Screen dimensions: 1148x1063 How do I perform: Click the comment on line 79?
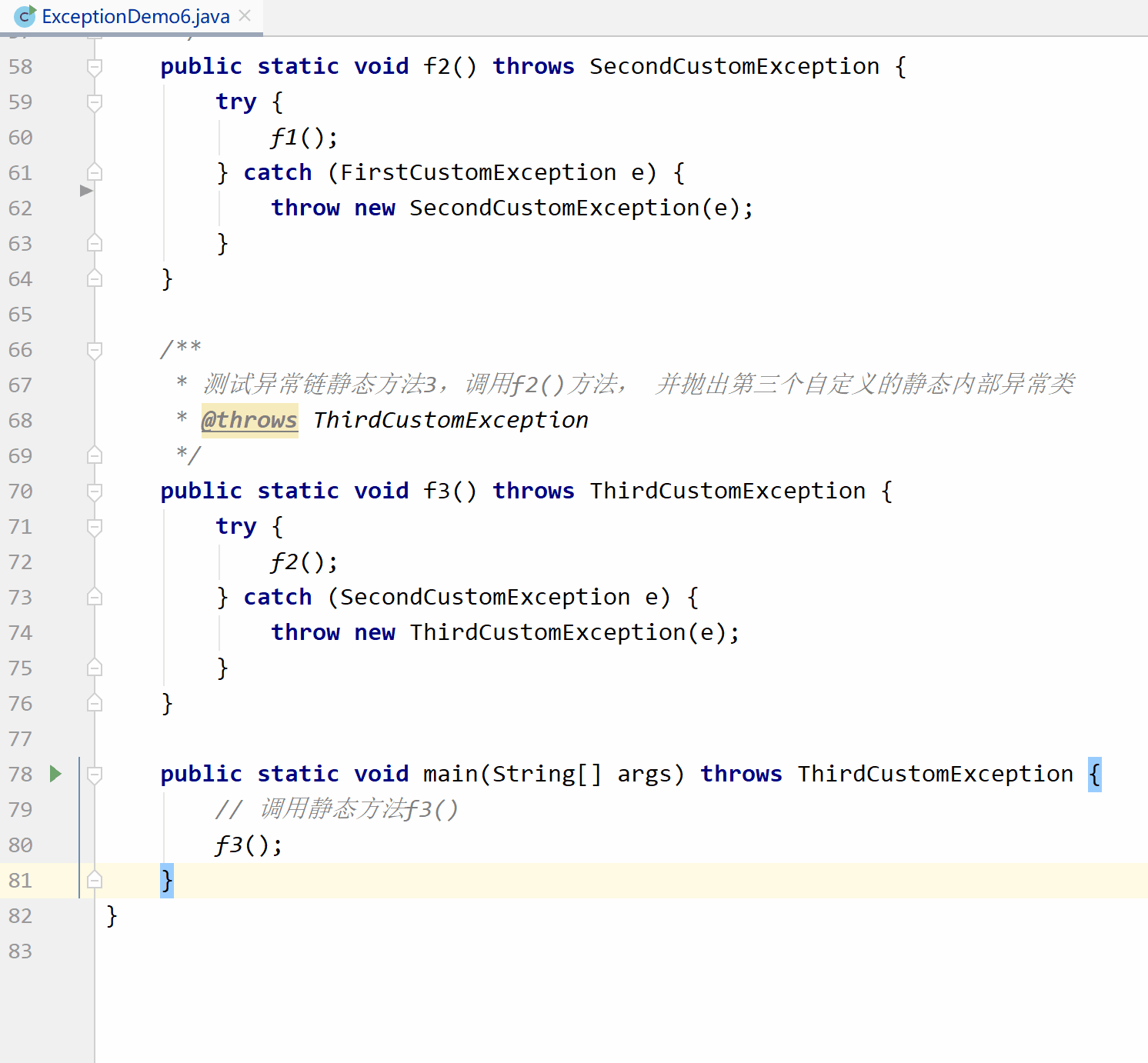pyautogui.click(x=337, y=809)
